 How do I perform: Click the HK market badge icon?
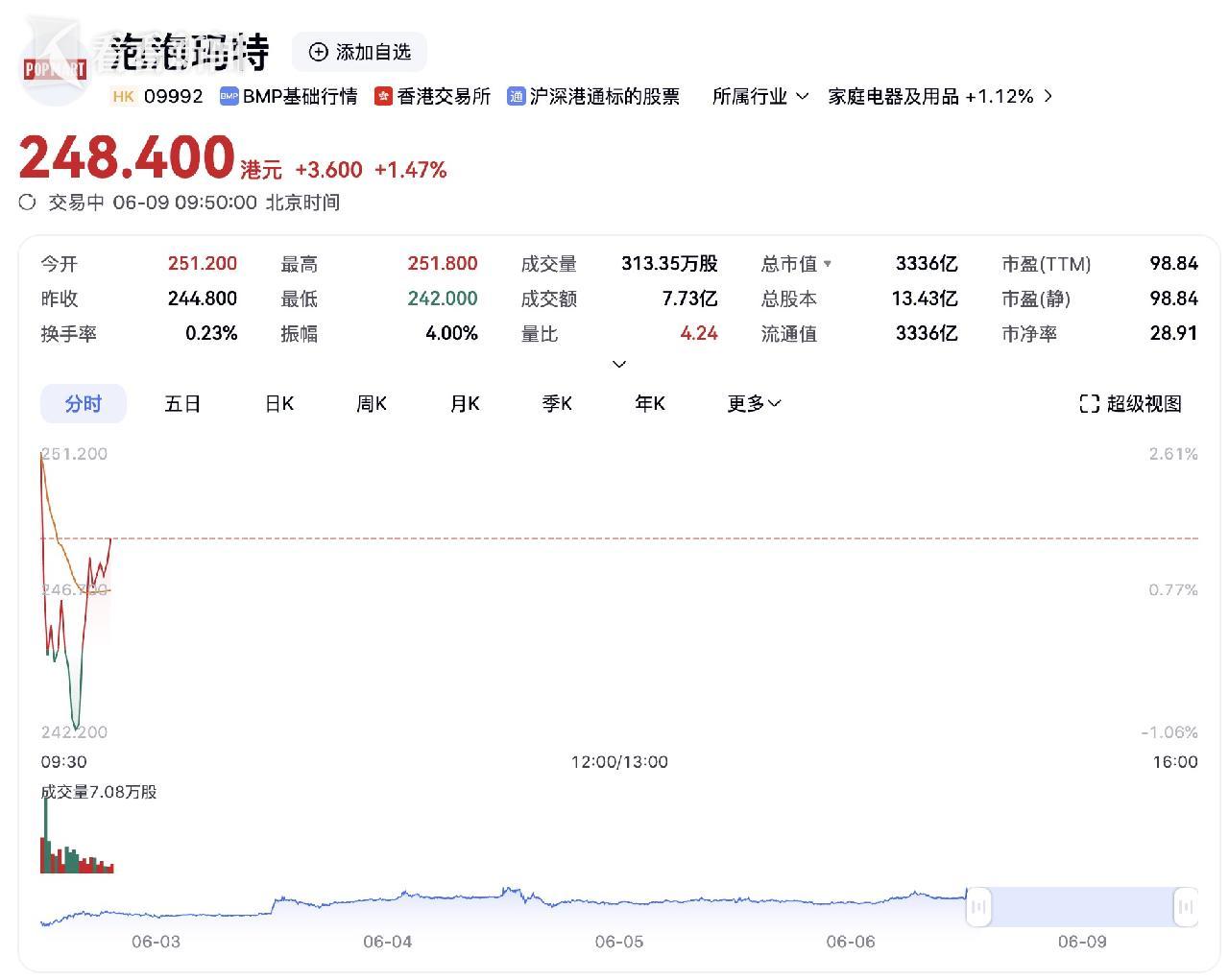(124, 96)
